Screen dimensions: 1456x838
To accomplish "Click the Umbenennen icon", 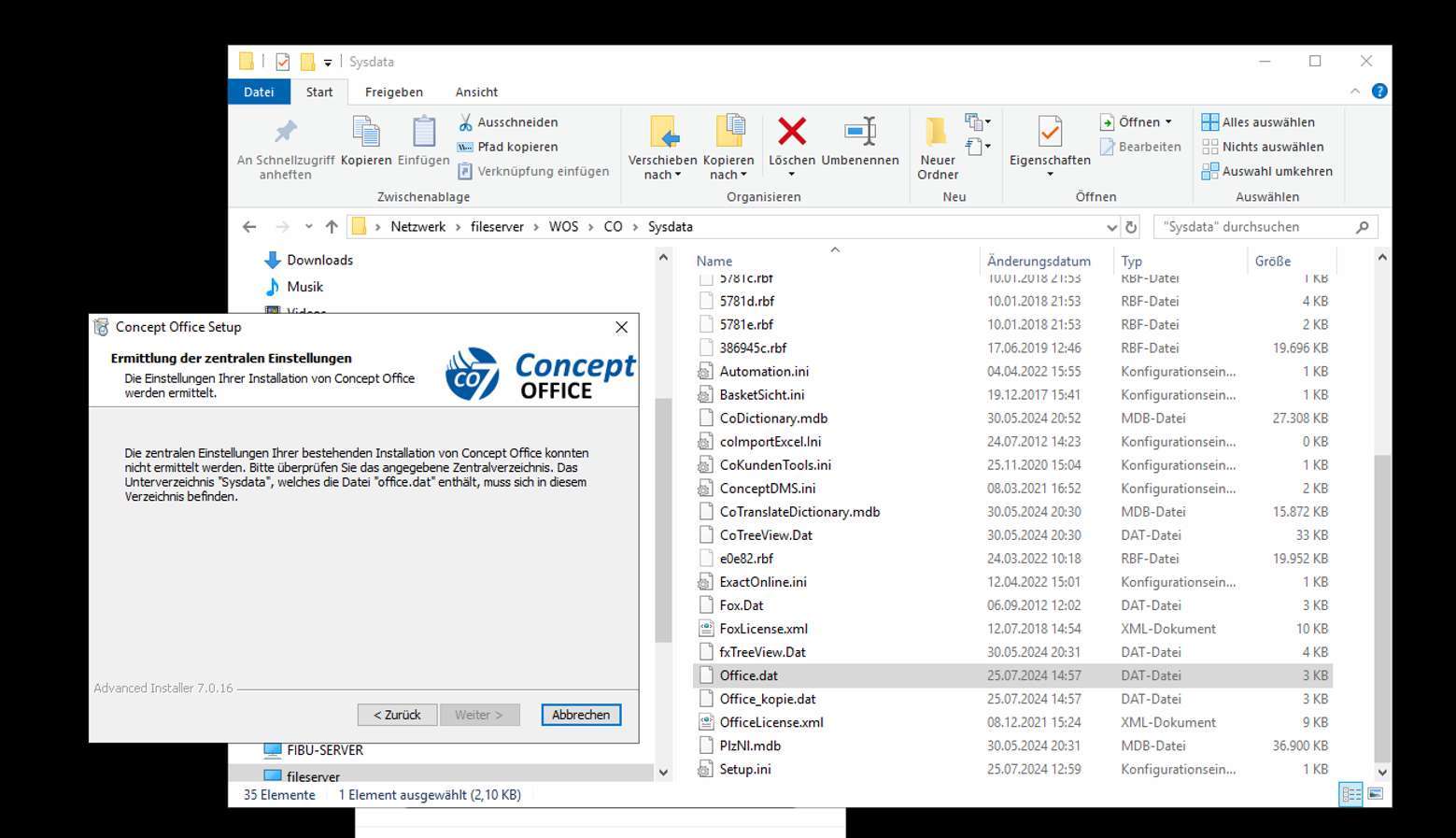I will pos(860,132).
